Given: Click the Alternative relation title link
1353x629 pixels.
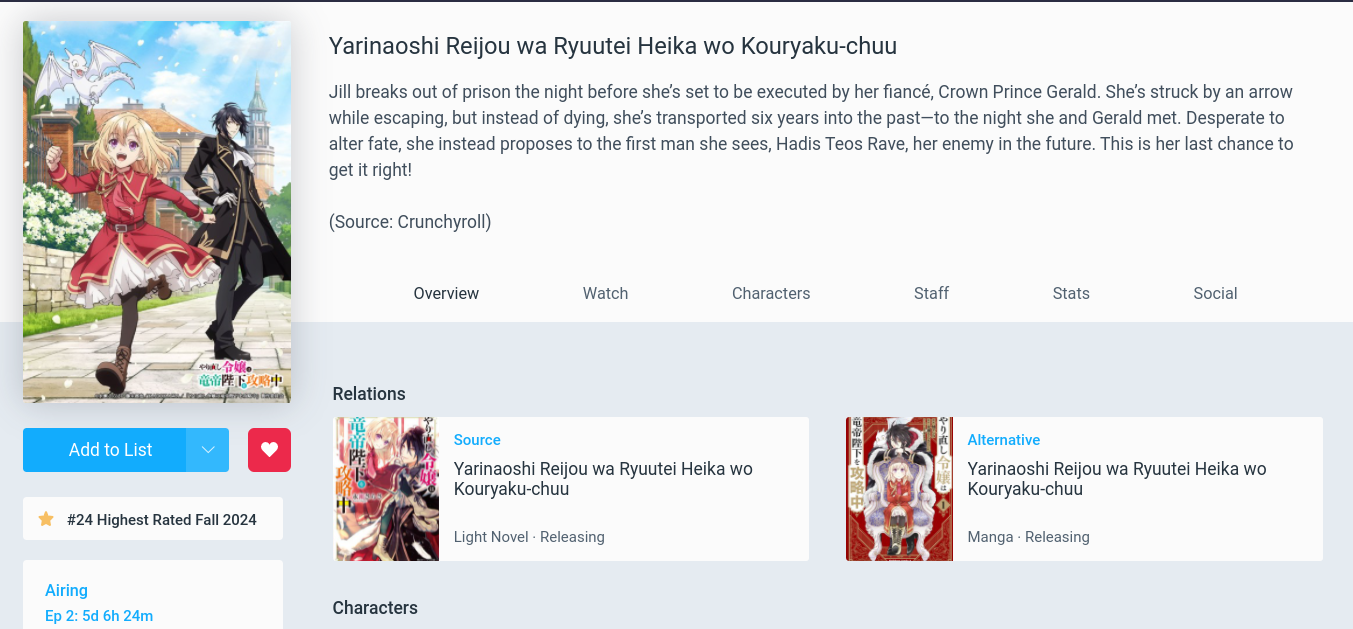Looking at the screenshot, I should 1117,478.
